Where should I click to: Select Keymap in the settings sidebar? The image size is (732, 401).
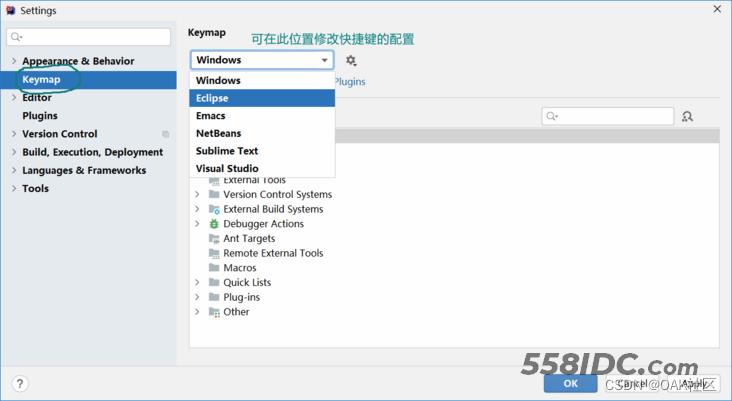click(88, 80)
